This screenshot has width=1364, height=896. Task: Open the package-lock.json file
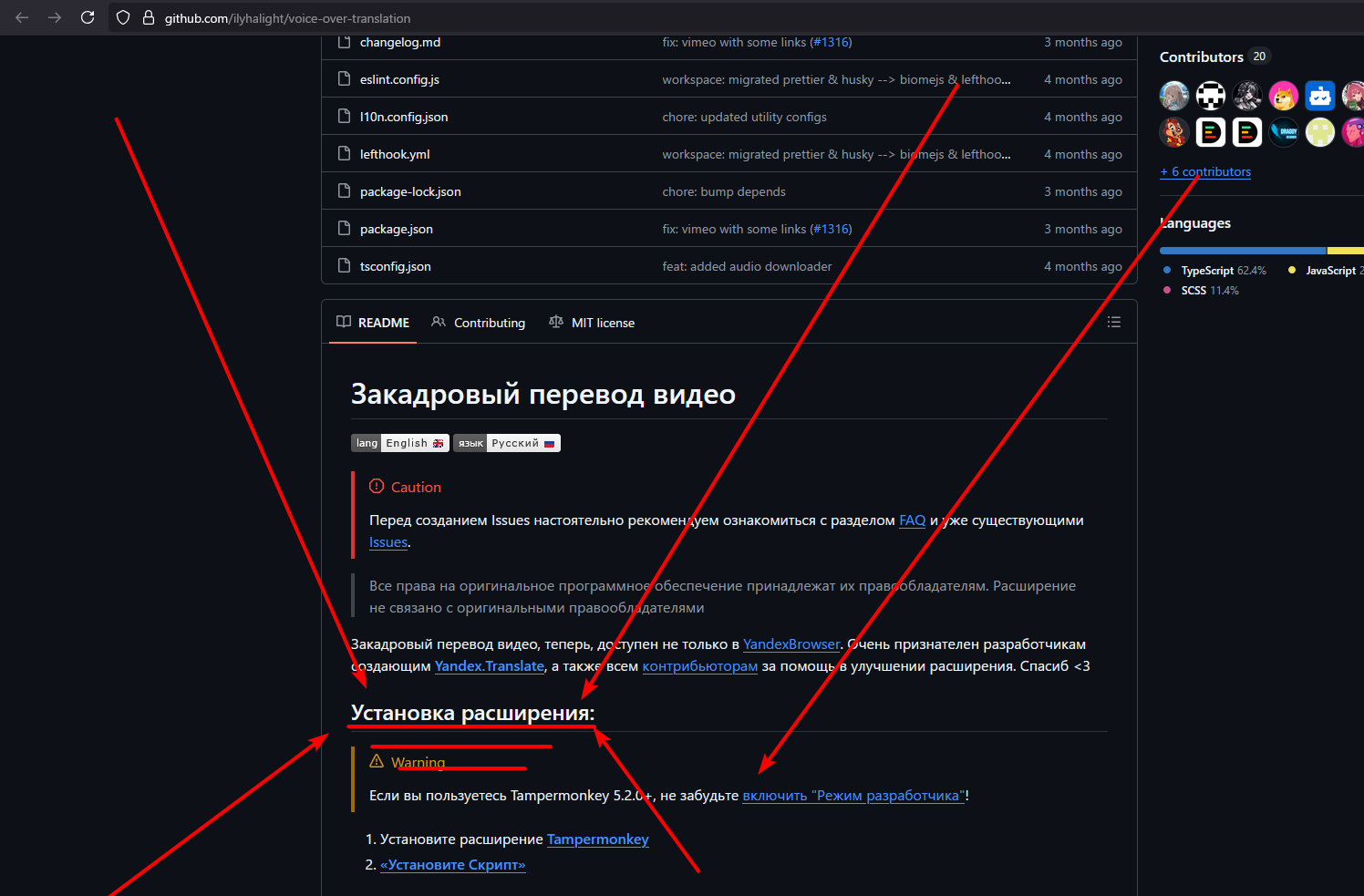point(410,191)
